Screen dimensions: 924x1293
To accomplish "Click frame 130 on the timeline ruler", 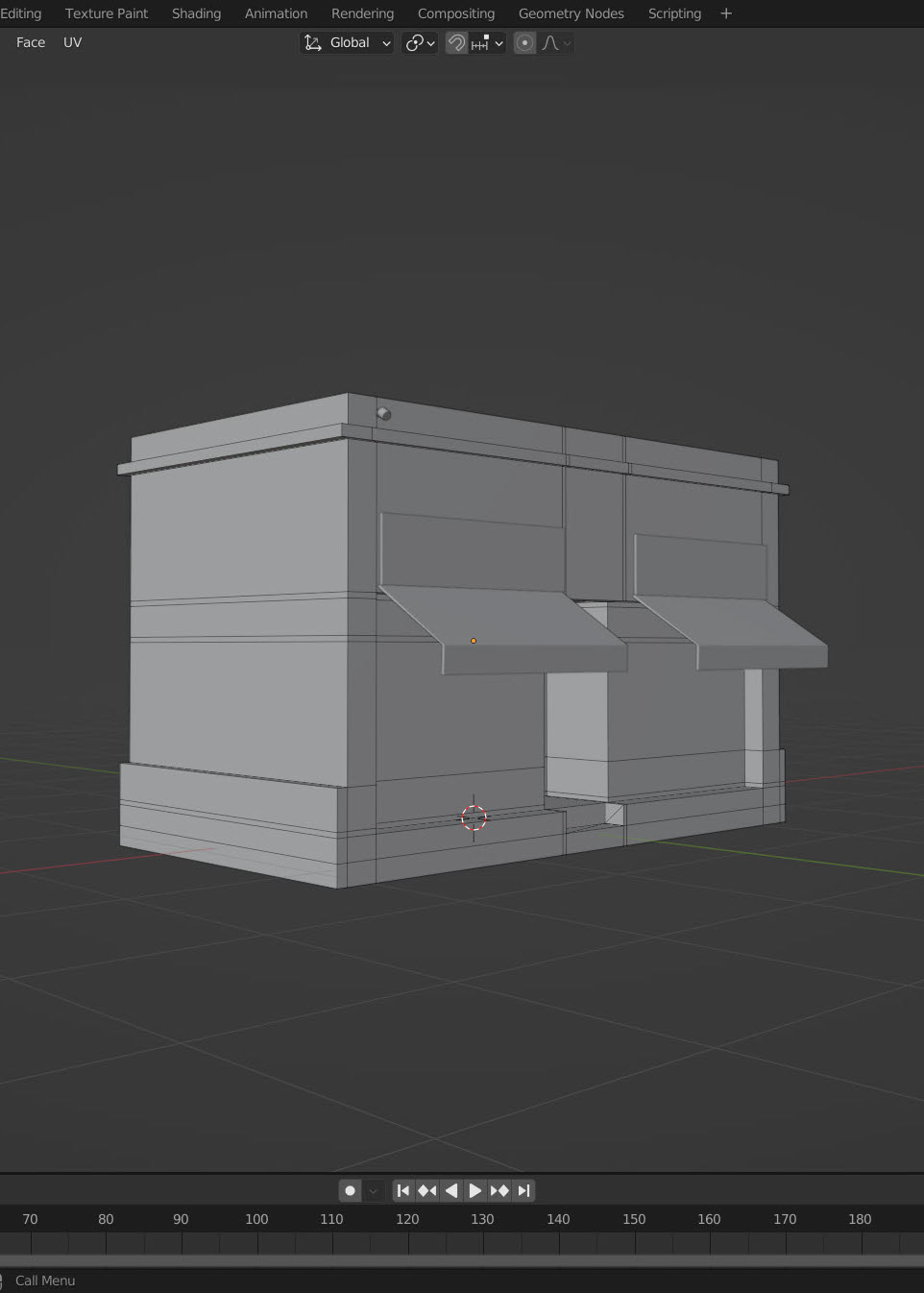I will click(482, 1219).
